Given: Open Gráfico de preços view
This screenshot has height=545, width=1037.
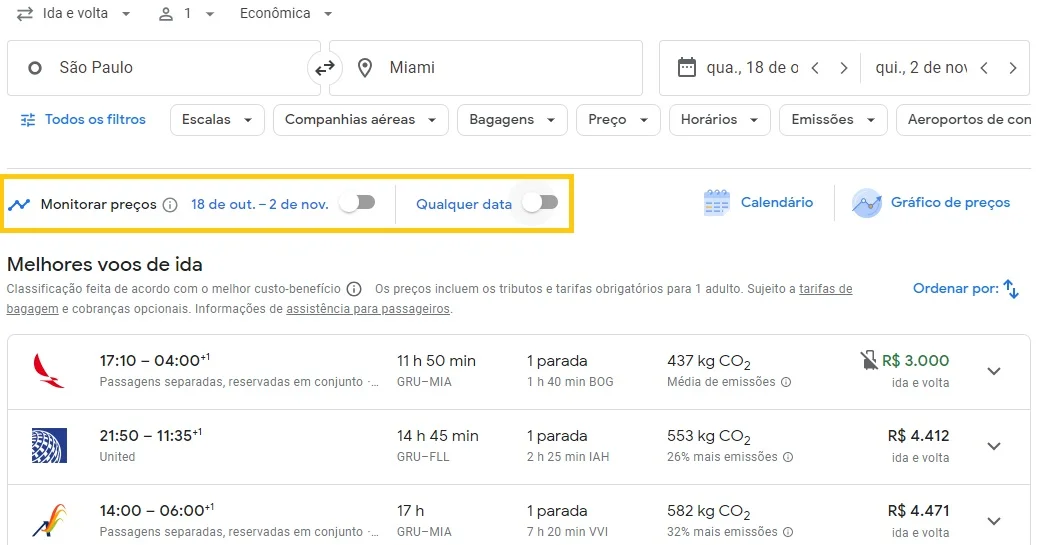Looking at the screenshot, I should (931, 202).
